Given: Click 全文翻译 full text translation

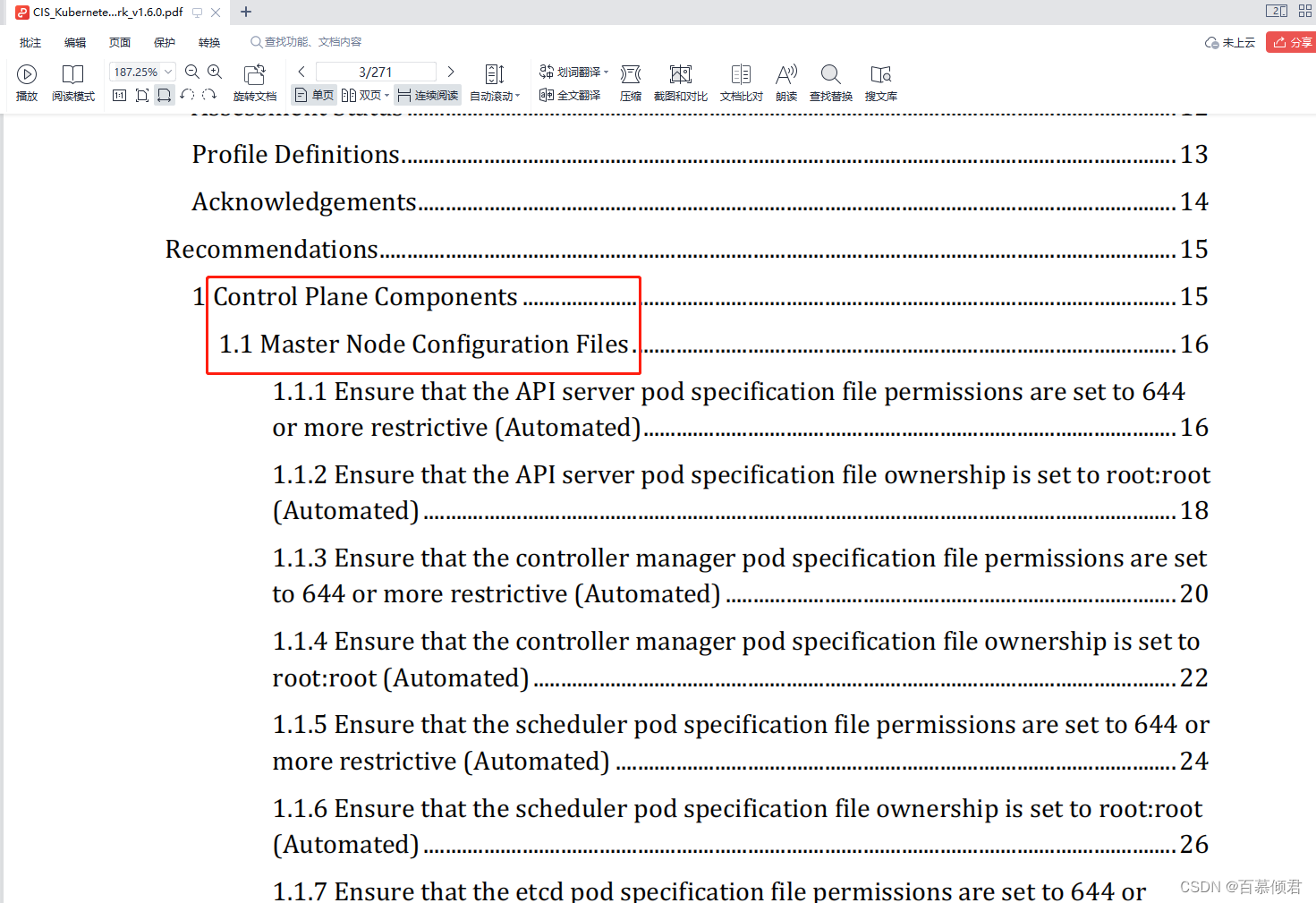Looking at the screenshot, I should pyautogui.click(x=570, y=95).
